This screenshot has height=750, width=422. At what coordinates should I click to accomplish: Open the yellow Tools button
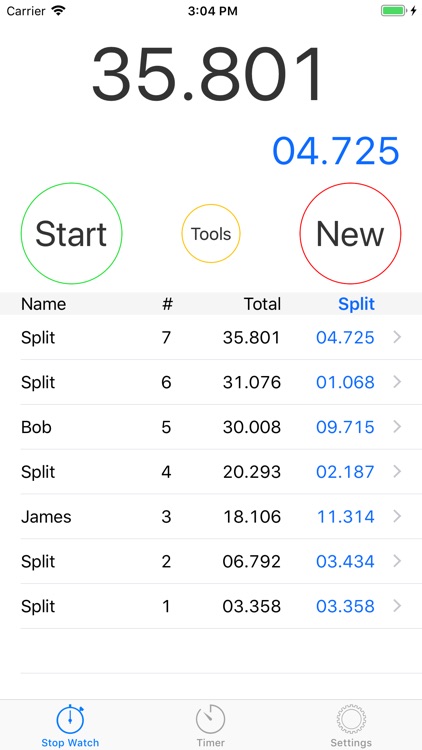211,233
